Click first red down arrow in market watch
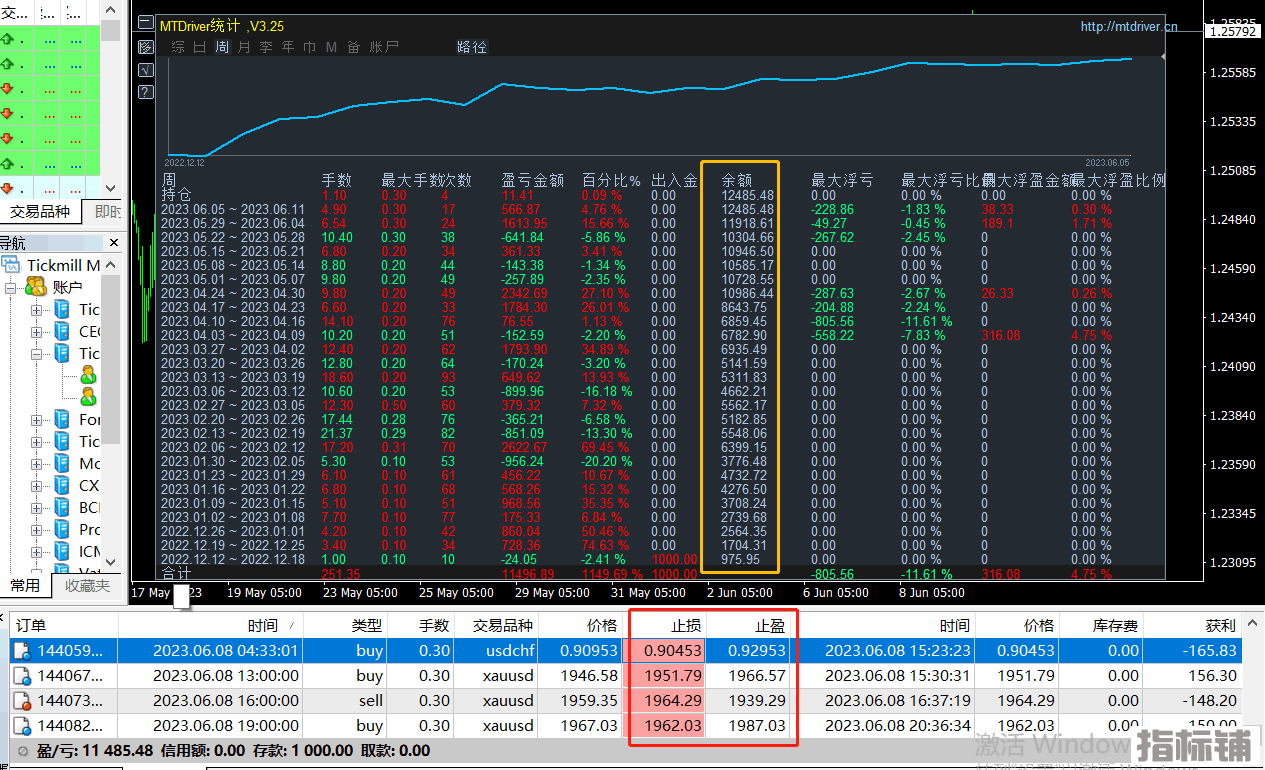 (7, 89)
